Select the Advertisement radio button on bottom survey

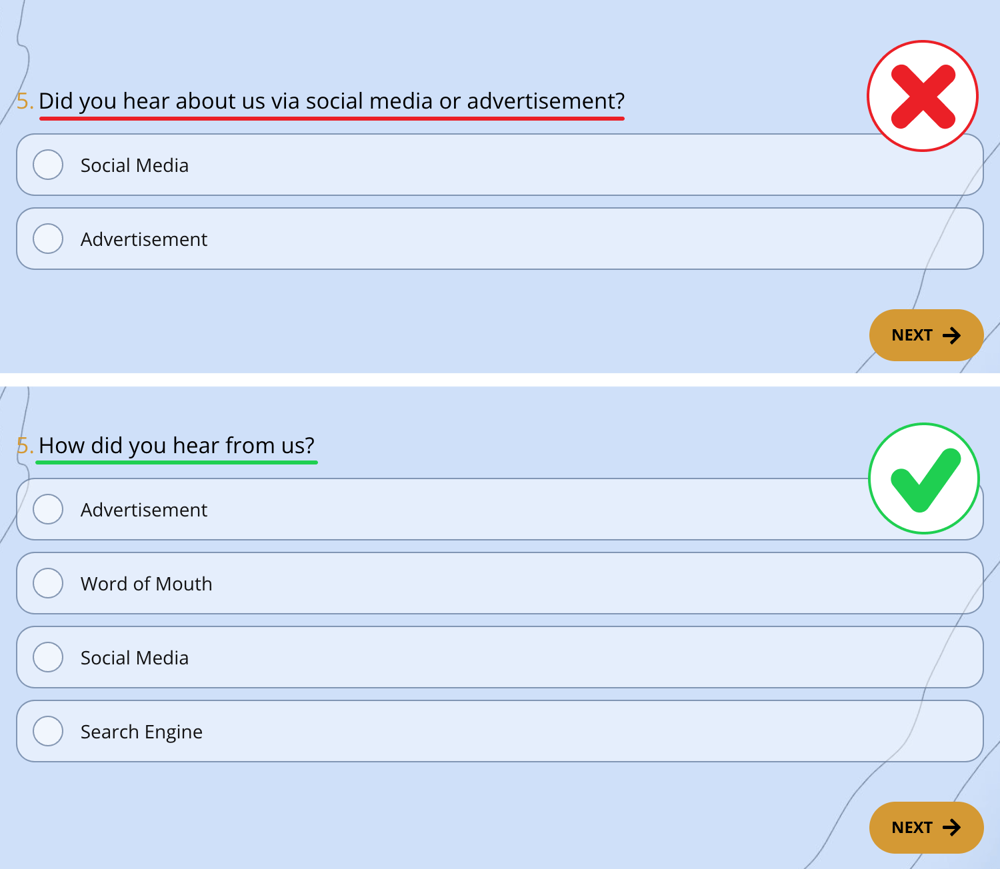(47, 509)
